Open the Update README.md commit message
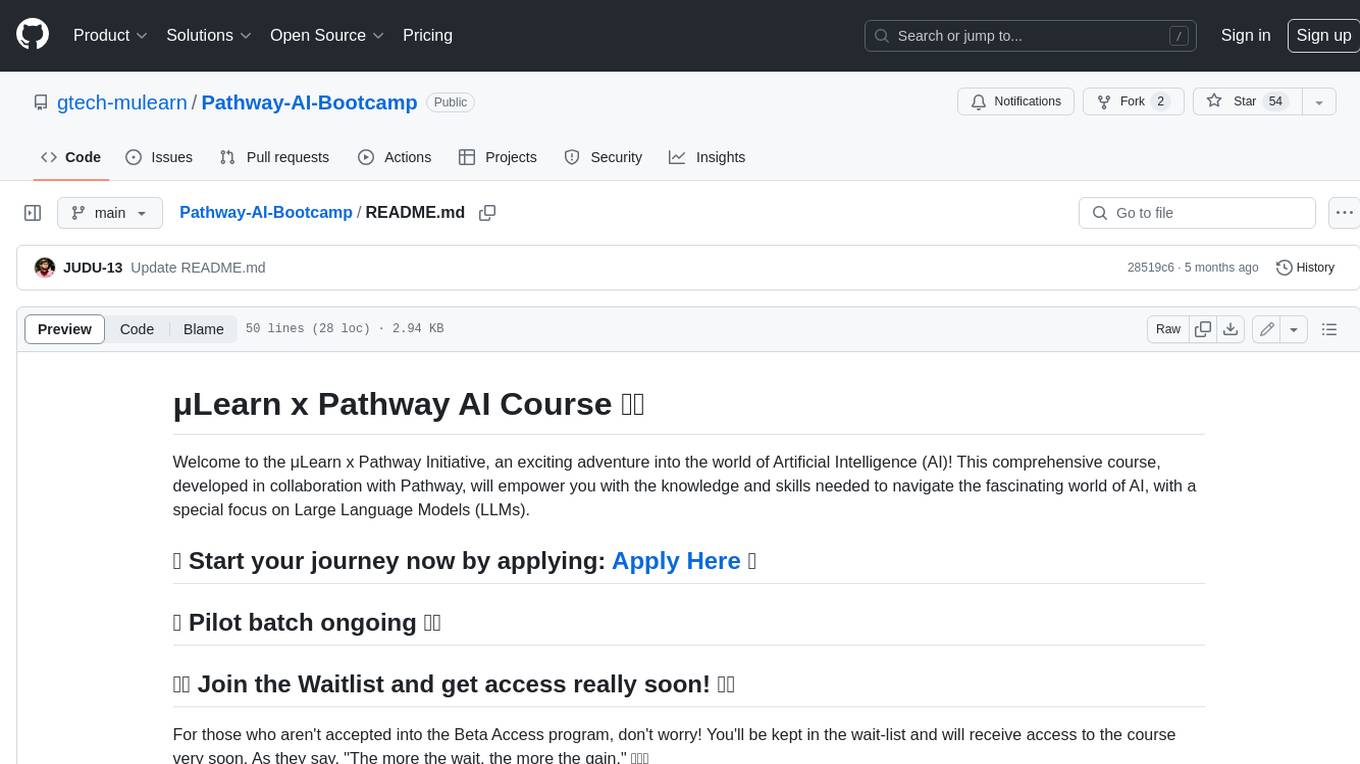Image resolution: width=1360 pixels, height=764 pixels. coord(198,267)
